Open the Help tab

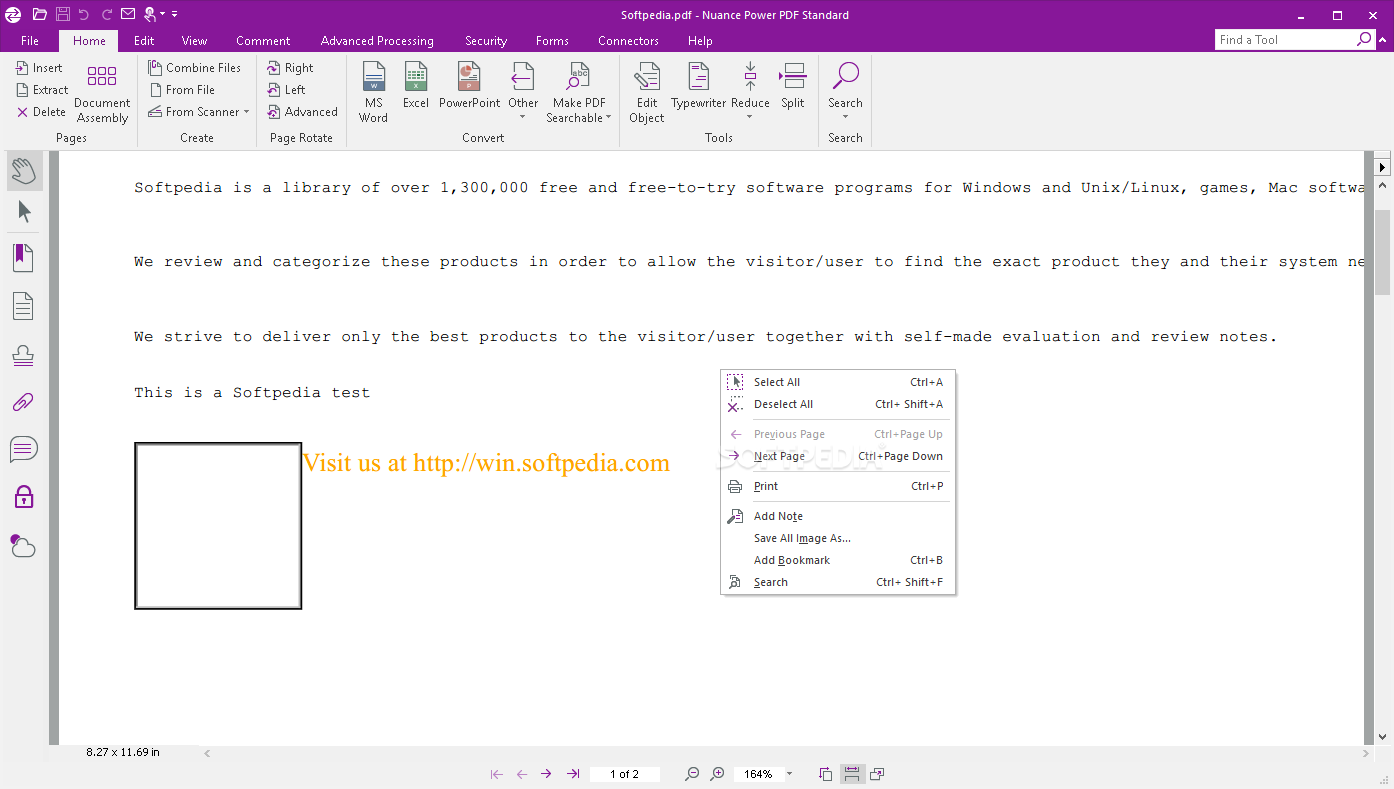[x=700, y=41]
